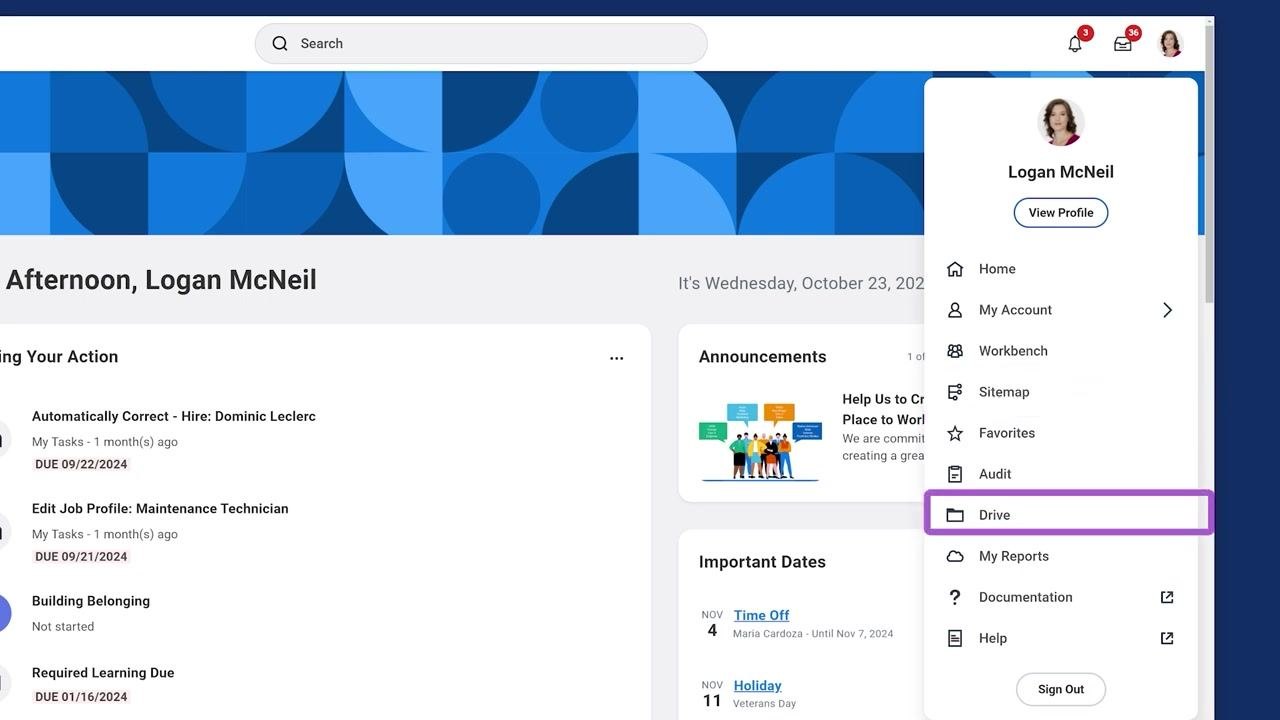Viewport: 1280px width, 720px height.
Task: Click the announcement illustration thumbnail
Action: (x=760, y=441)
